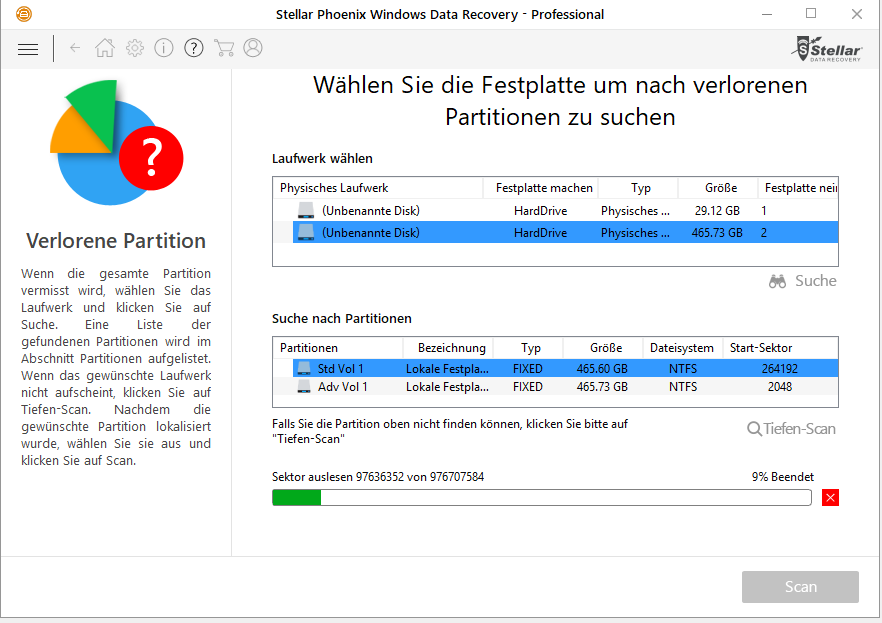Click the Adv Vol 1 drive icon

click(x=304, y=387)
